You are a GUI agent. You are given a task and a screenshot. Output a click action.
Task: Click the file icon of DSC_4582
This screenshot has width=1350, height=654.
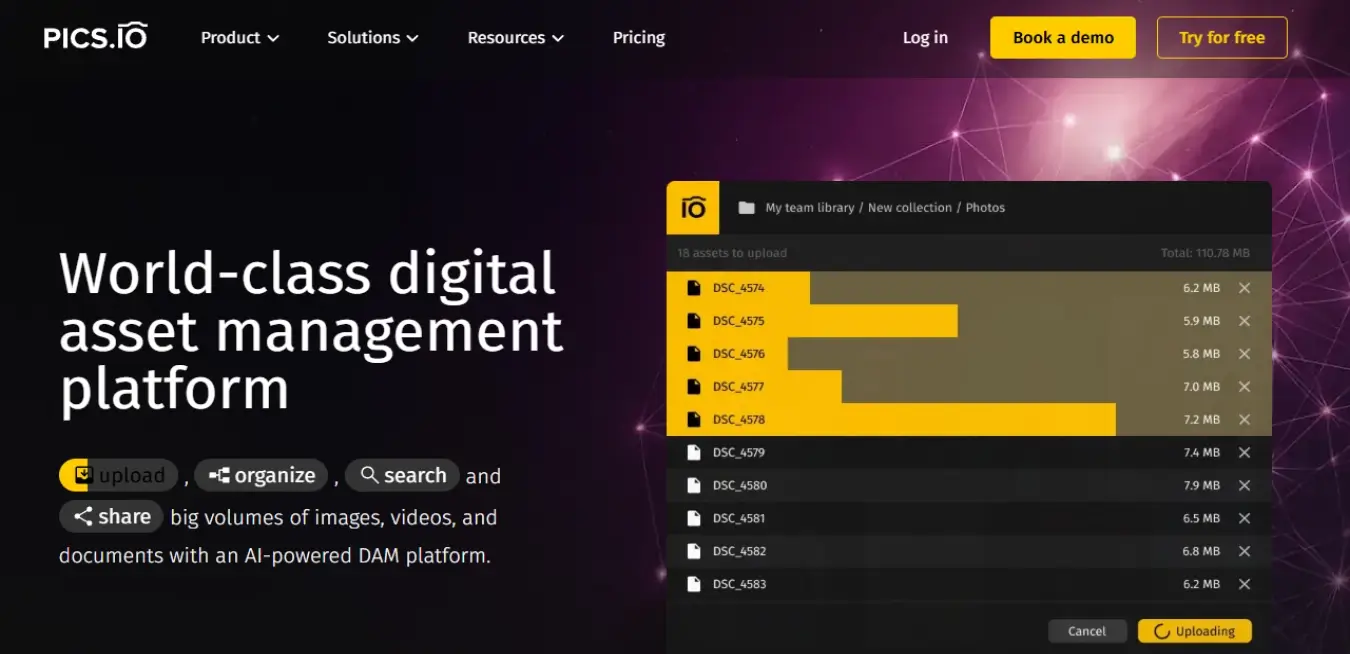[x=693, y=551]
